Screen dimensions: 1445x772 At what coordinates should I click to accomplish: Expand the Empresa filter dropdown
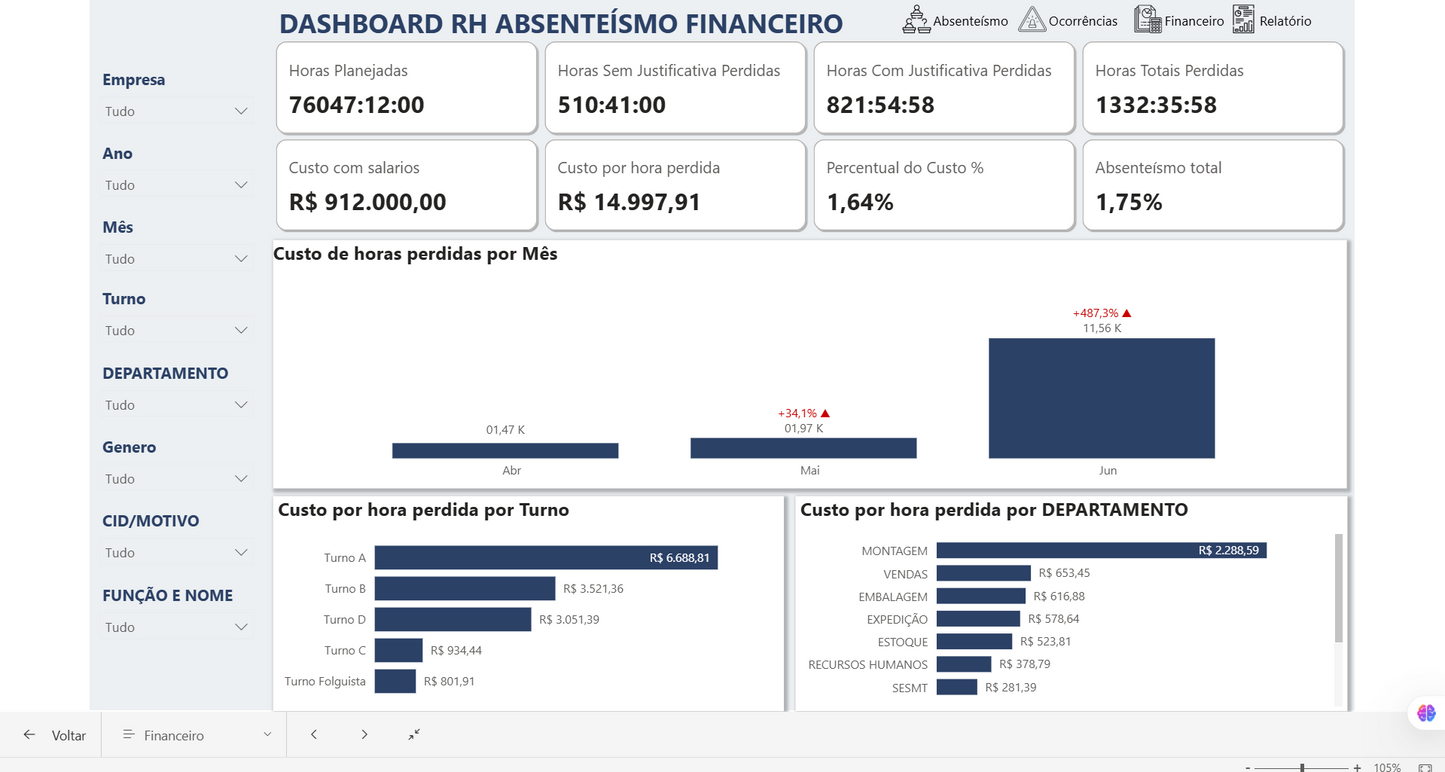(x=240, y=111)
